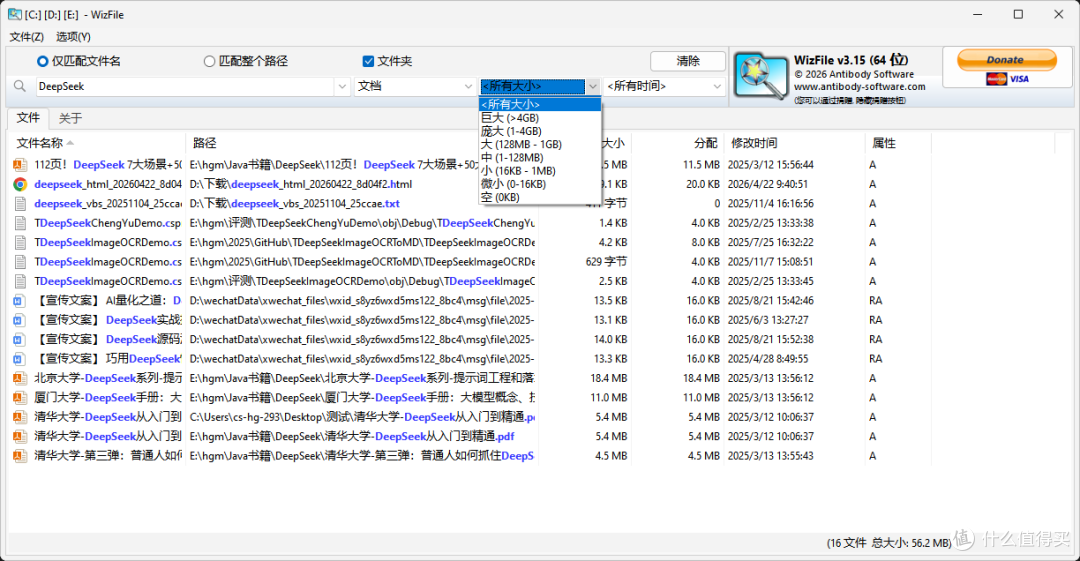Image resolution: width=1080 pixels, height=561 pixels.
Task: Sort by 路径 column header
Action: pyautogui.click(x=205, y=143)
